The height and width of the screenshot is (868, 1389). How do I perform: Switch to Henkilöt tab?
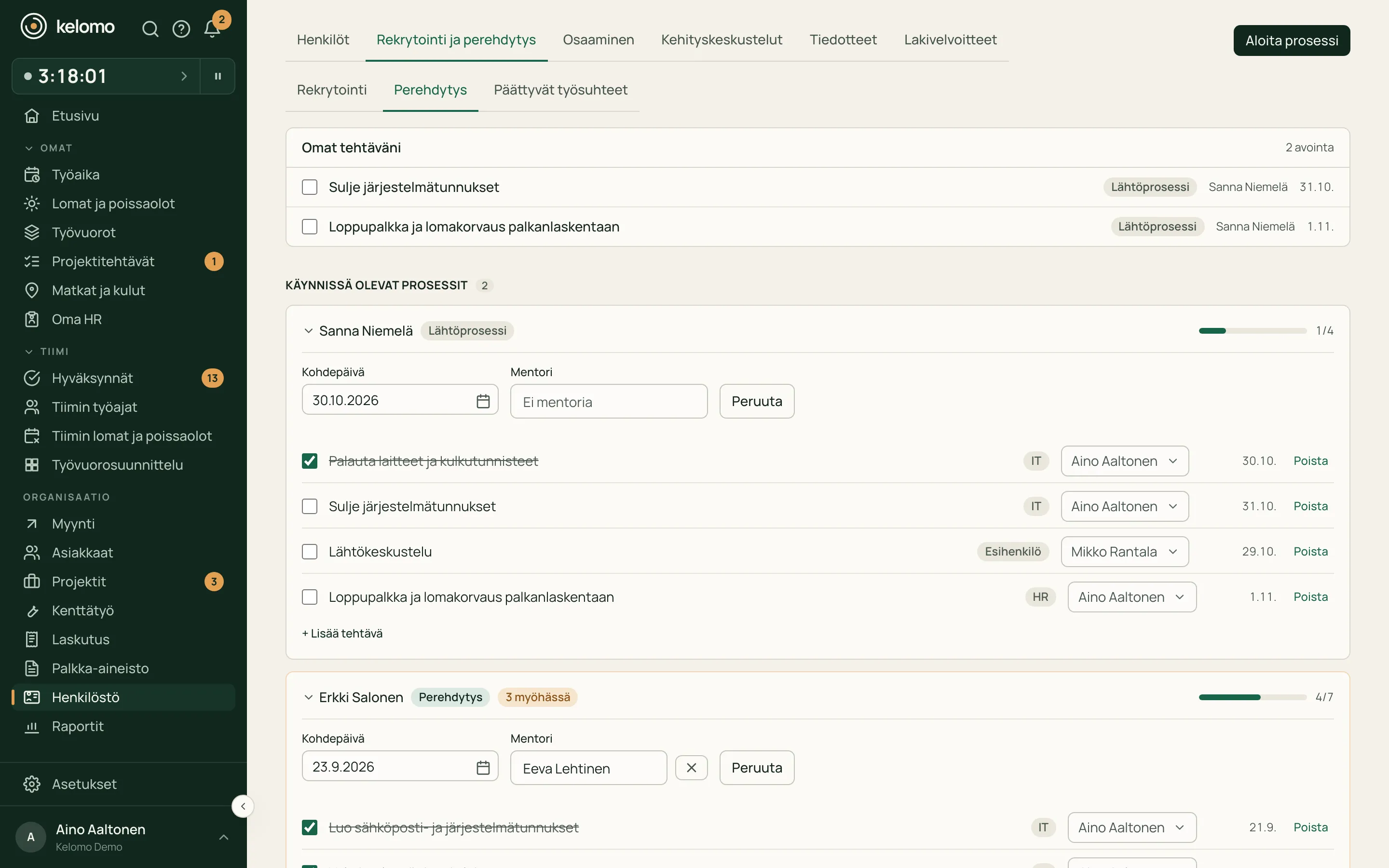(323, 40)
